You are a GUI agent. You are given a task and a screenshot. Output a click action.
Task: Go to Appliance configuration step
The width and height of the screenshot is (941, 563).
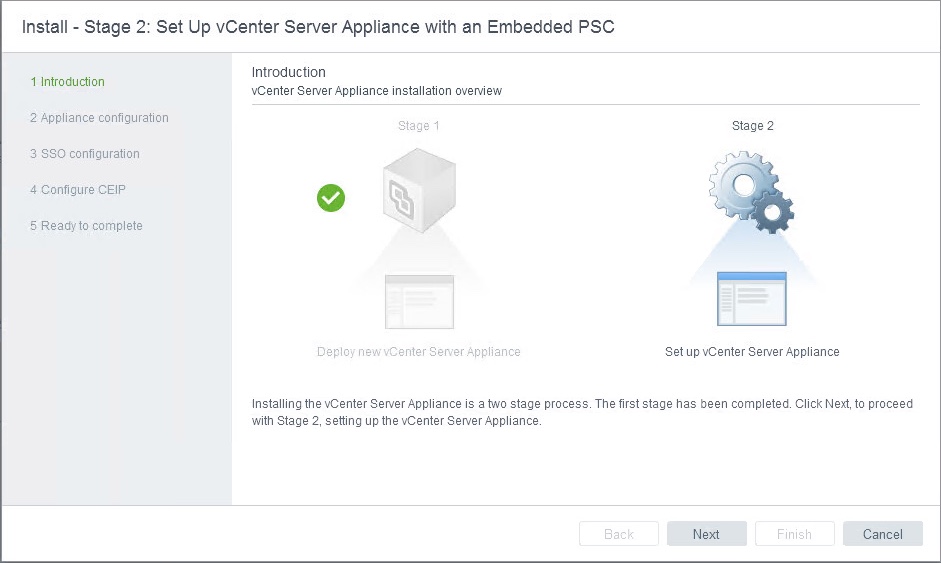(x=99, y=118)
